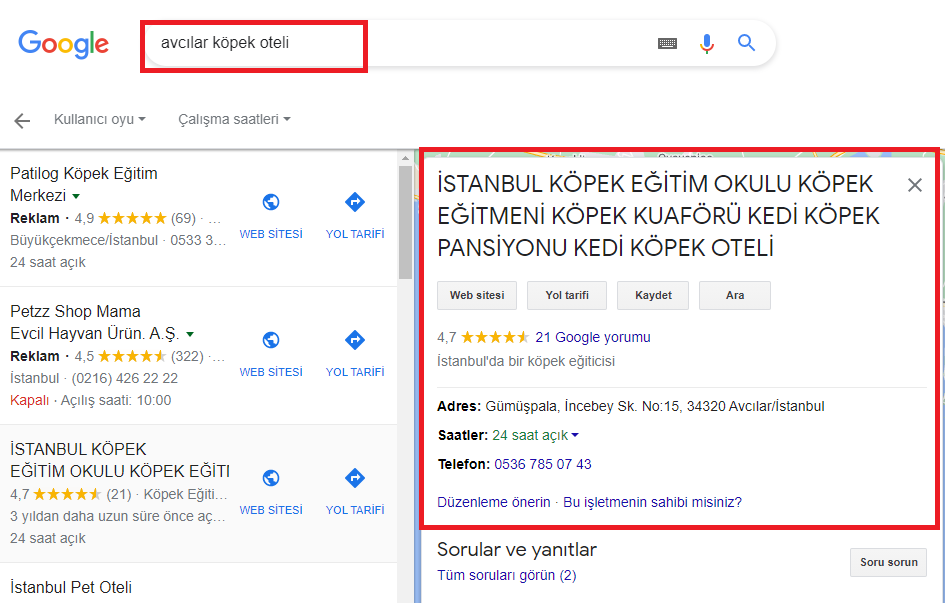Open ad info arrow next to Patilog Merkezi
Screen dimensions: 945x603
pos(76,196)
